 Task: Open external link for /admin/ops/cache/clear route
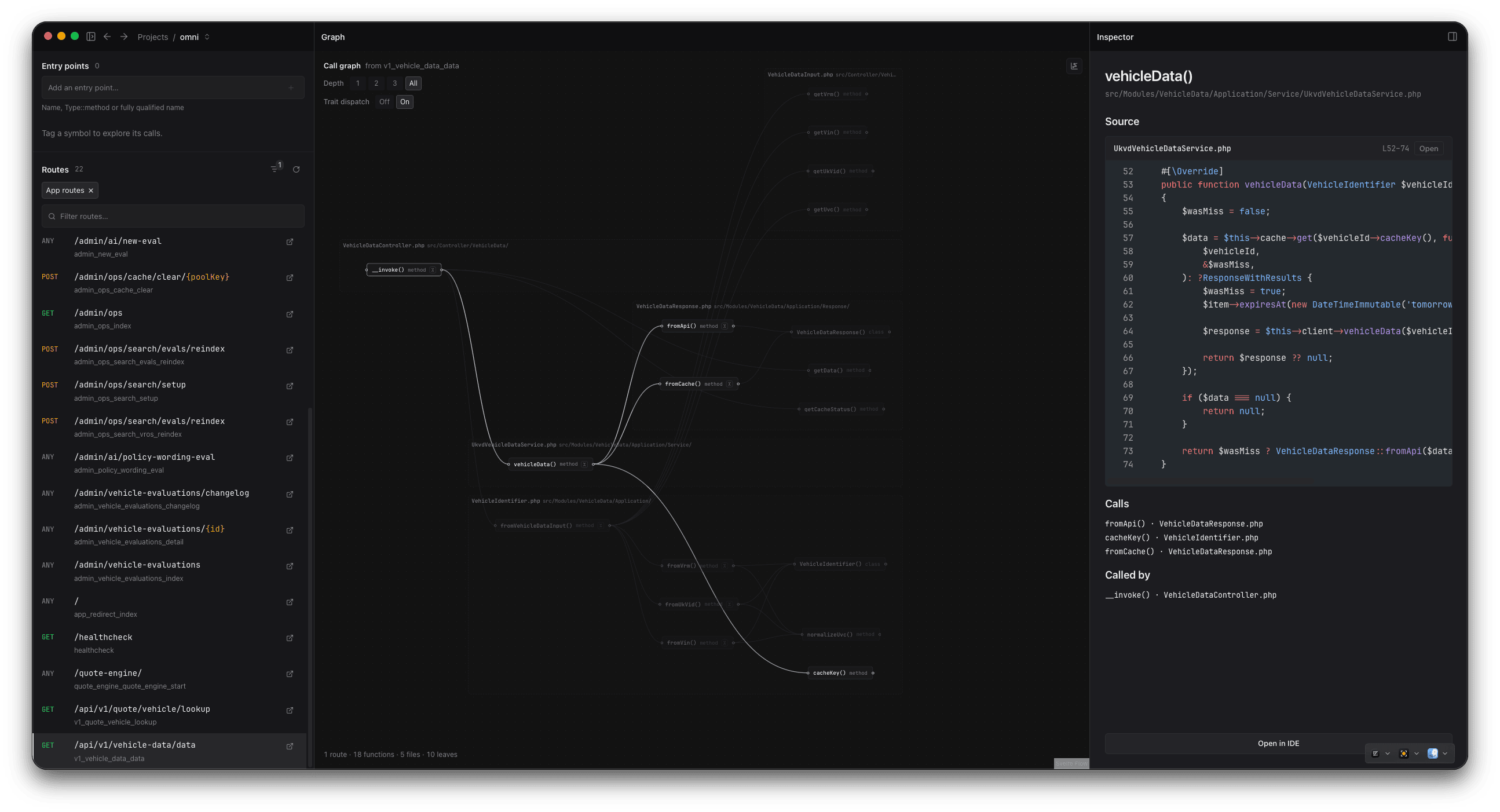click(290, 278)
